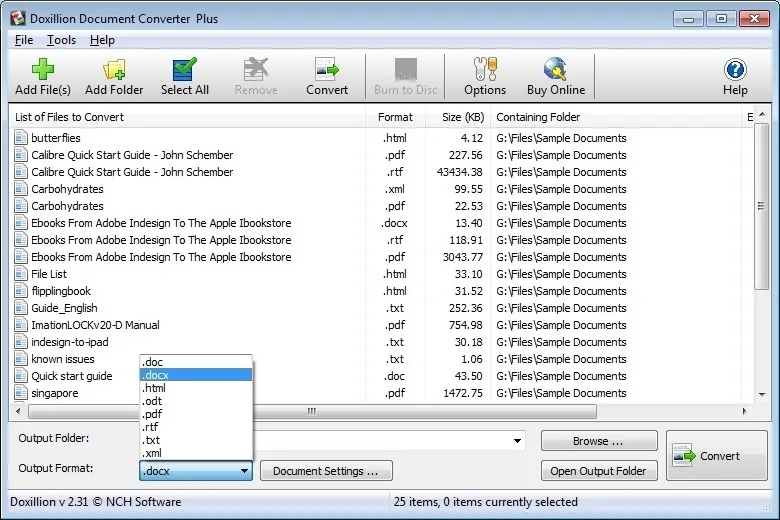Click the Help question mark icon
Viewport: 780px width, 520px height.
click(735, 69)
